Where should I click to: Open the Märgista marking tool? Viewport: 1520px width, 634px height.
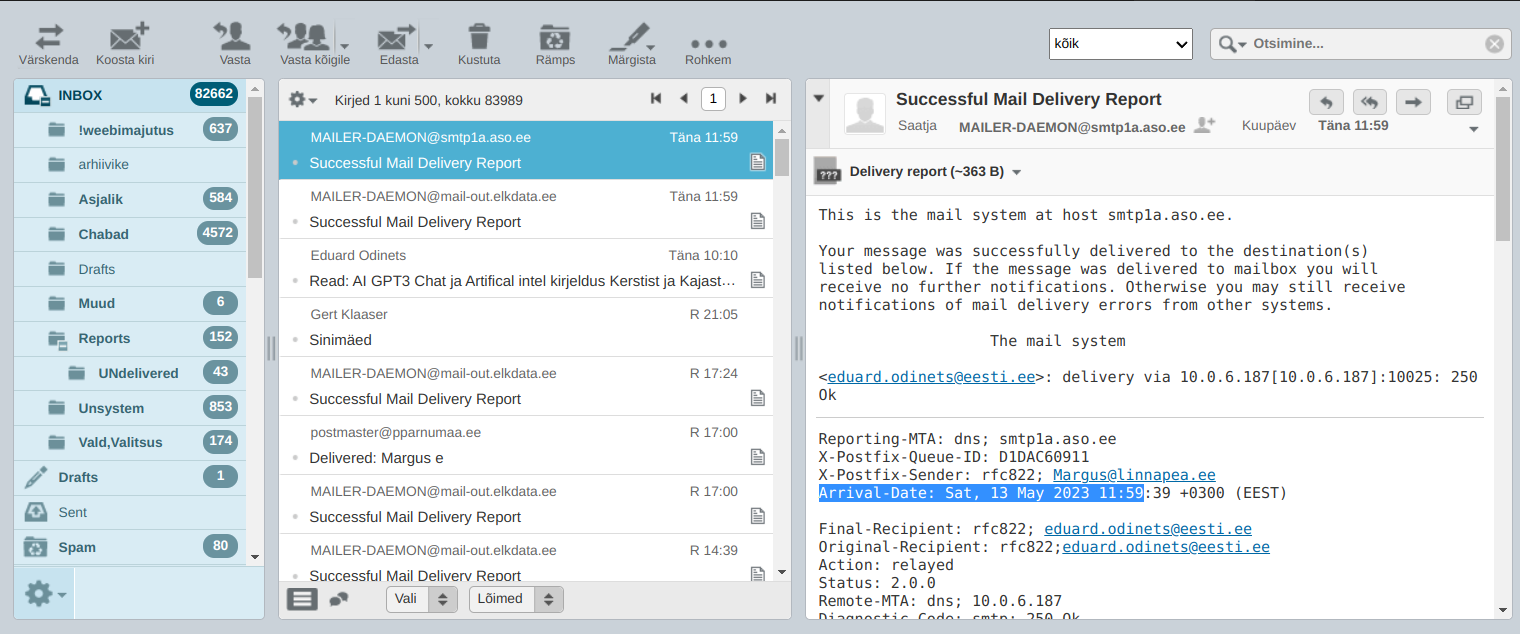click(x=631, y=44)
